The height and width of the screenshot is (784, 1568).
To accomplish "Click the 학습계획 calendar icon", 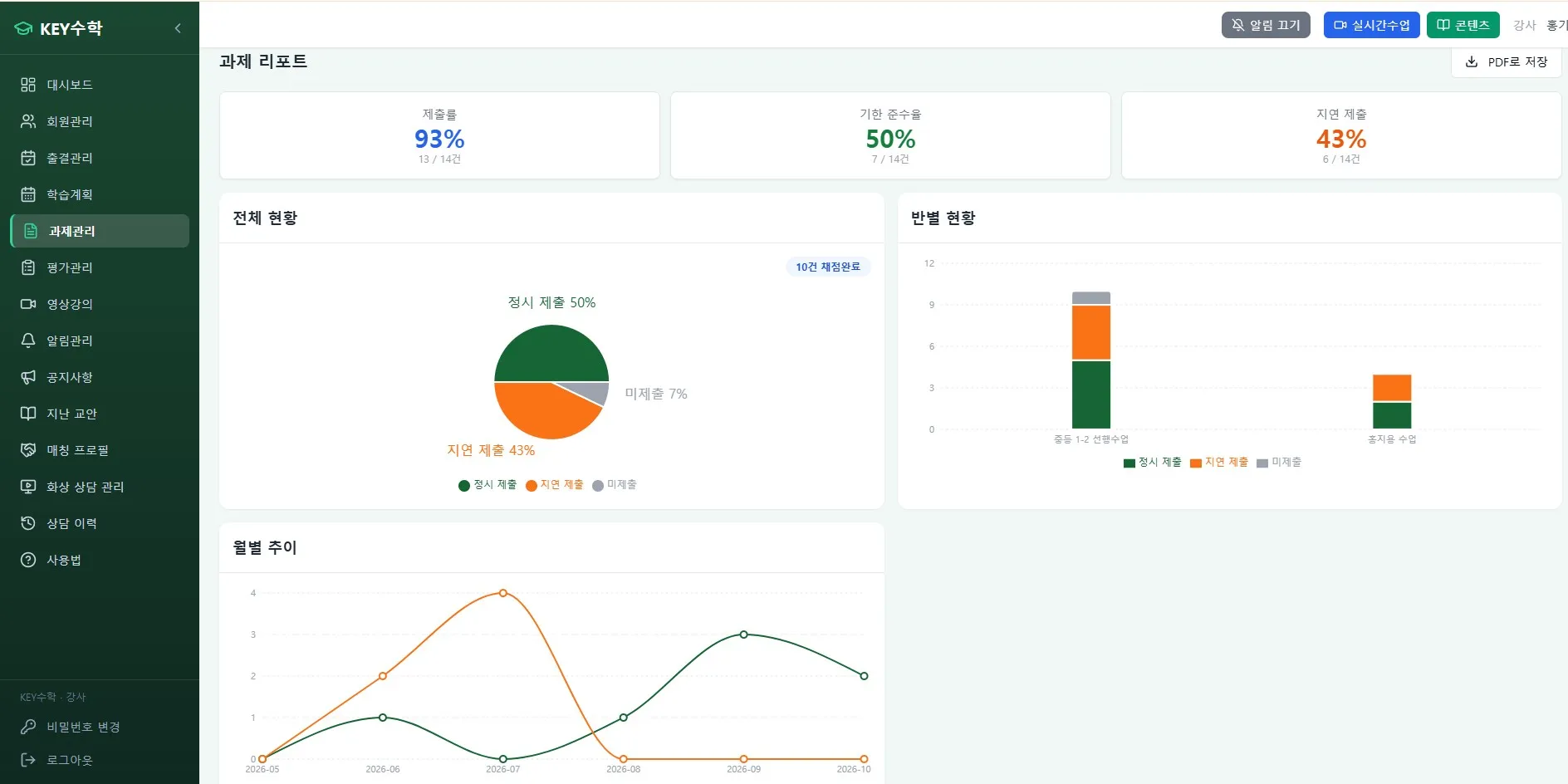I will click(x=28, y=194).
